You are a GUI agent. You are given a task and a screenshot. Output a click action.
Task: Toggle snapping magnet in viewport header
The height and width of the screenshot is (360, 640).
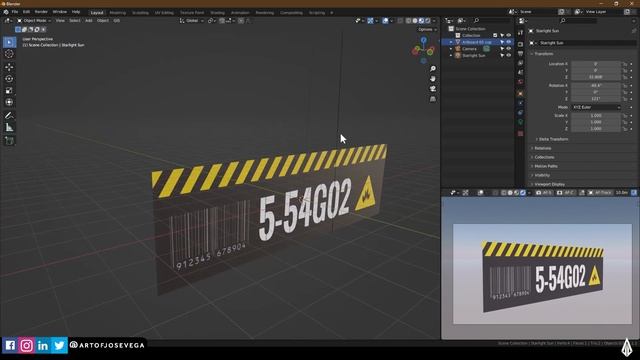click(222, 20)
